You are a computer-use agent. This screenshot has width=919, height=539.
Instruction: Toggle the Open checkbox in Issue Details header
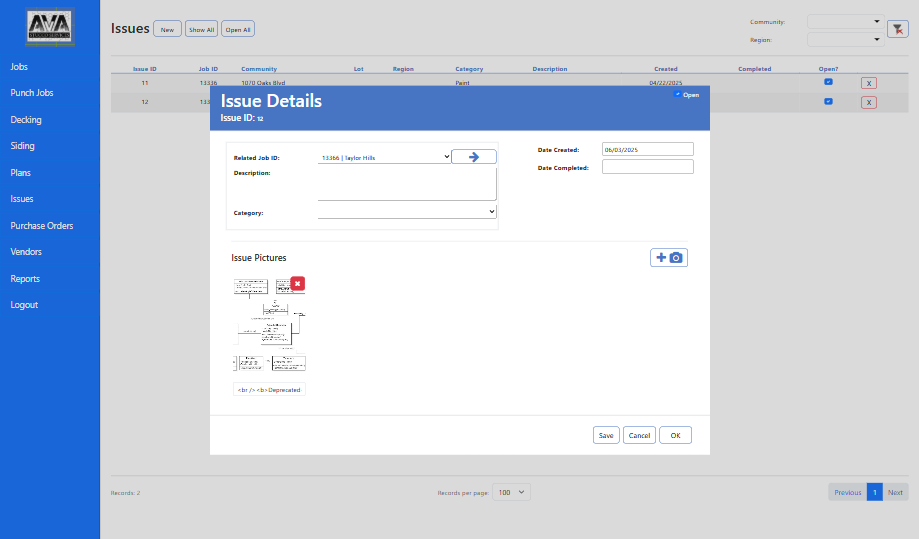678,95
